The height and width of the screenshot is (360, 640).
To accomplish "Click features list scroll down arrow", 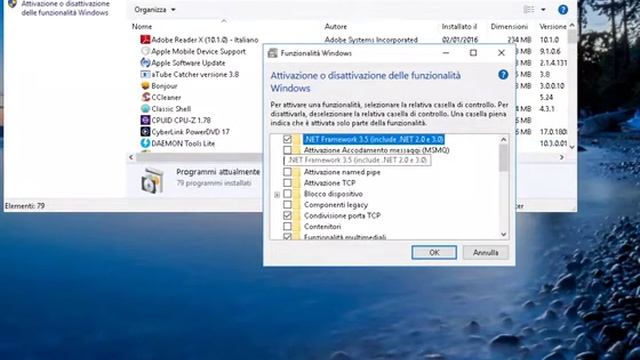I will (x=503, y=234).
